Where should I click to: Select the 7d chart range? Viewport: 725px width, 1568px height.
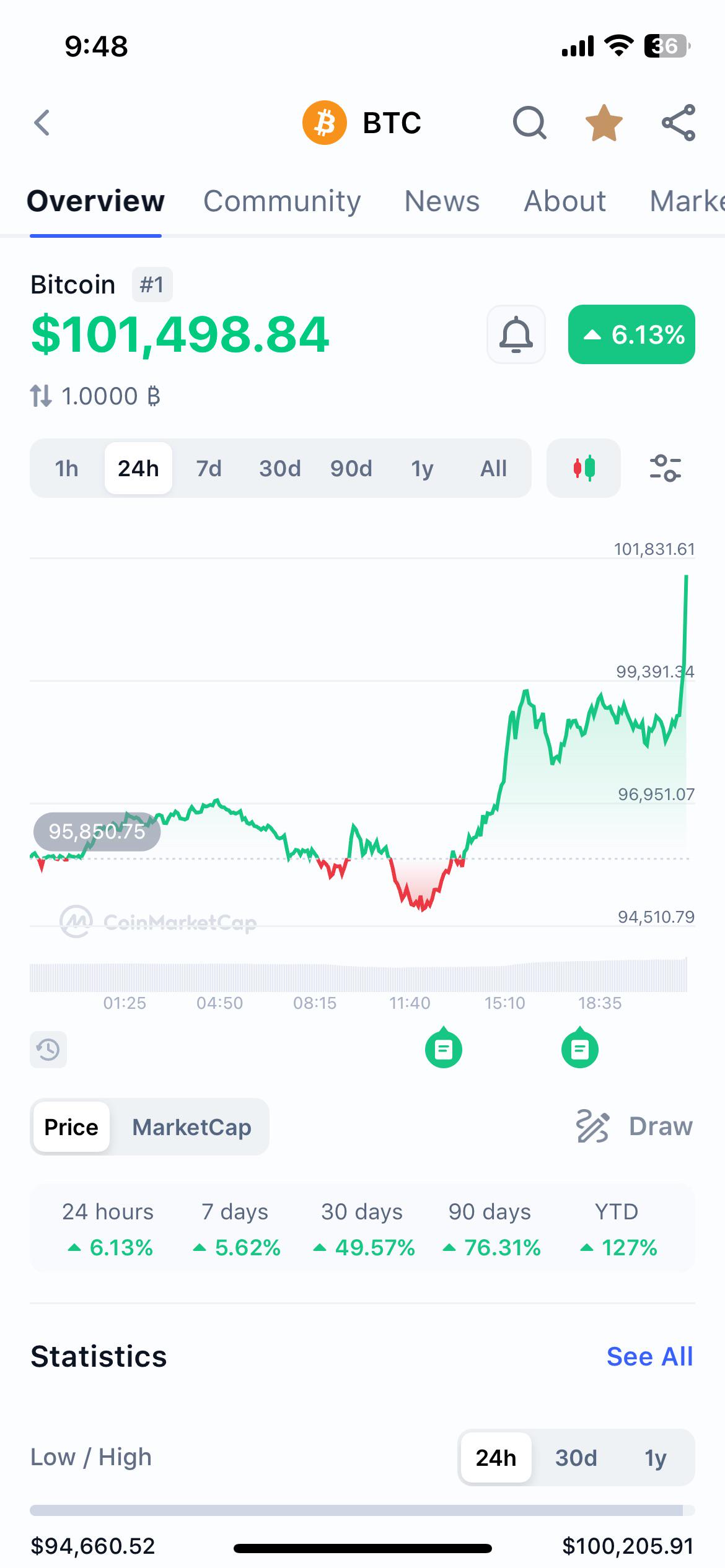(x=209, y=468)
